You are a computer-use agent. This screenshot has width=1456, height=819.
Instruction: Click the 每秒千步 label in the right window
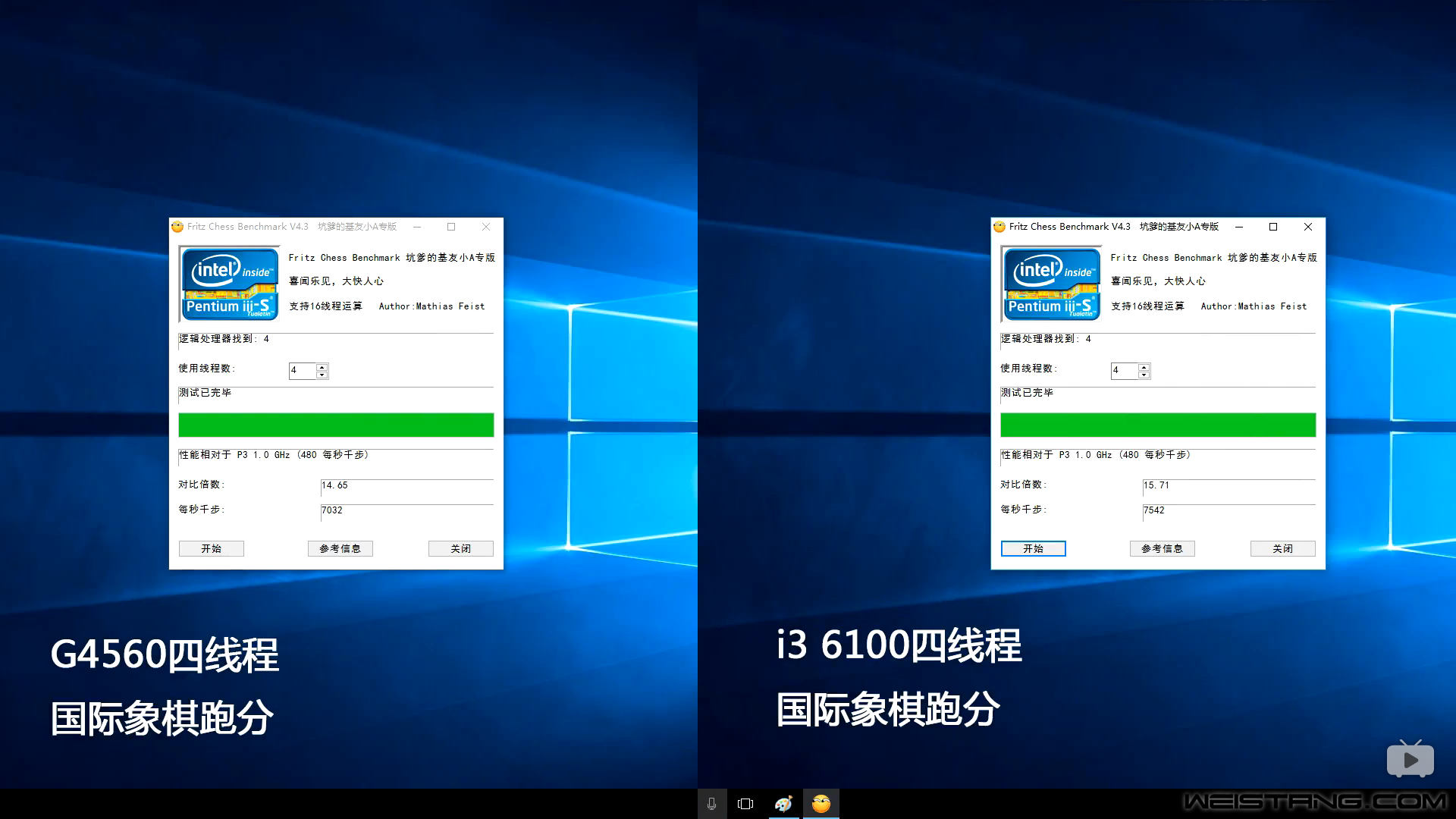point(1024,510)
